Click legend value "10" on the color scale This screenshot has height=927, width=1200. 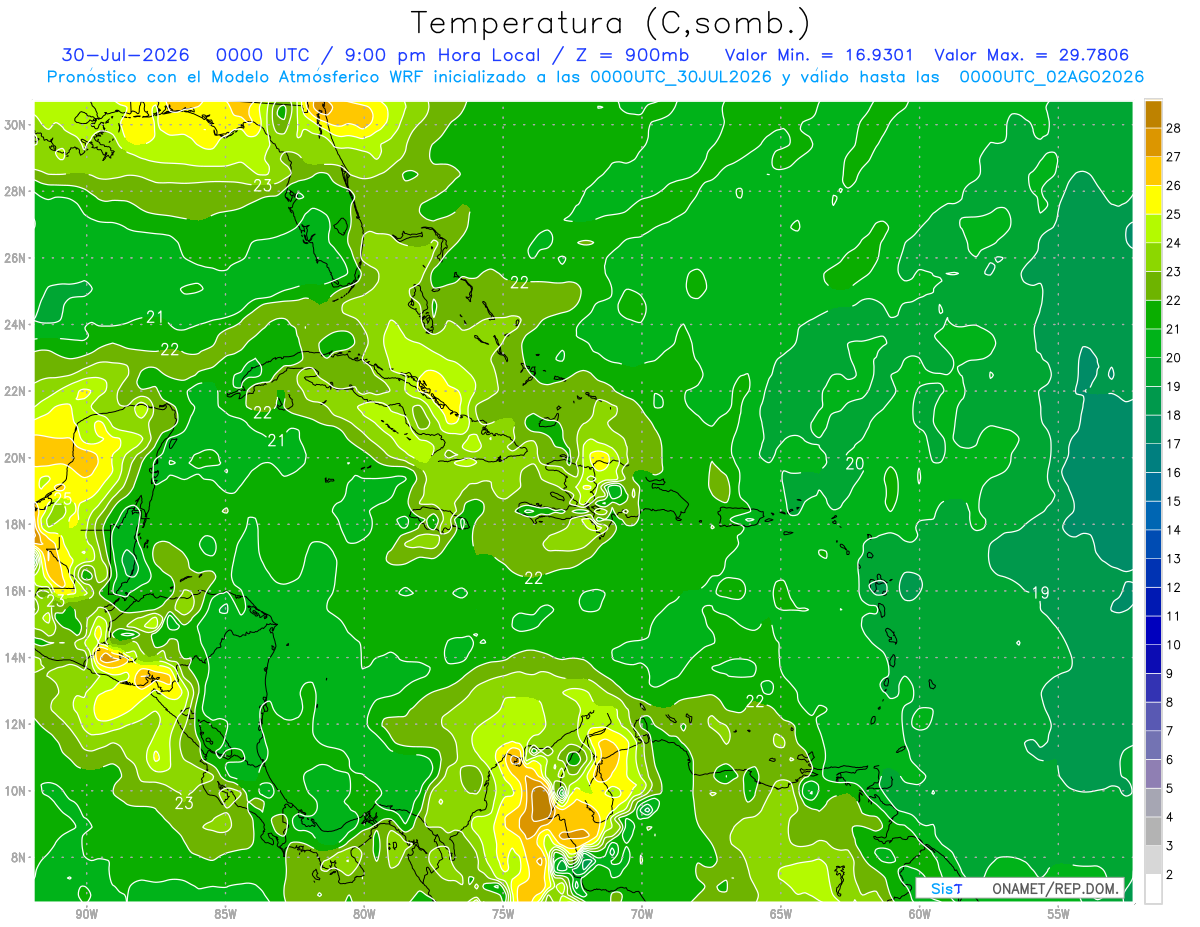1174,645
